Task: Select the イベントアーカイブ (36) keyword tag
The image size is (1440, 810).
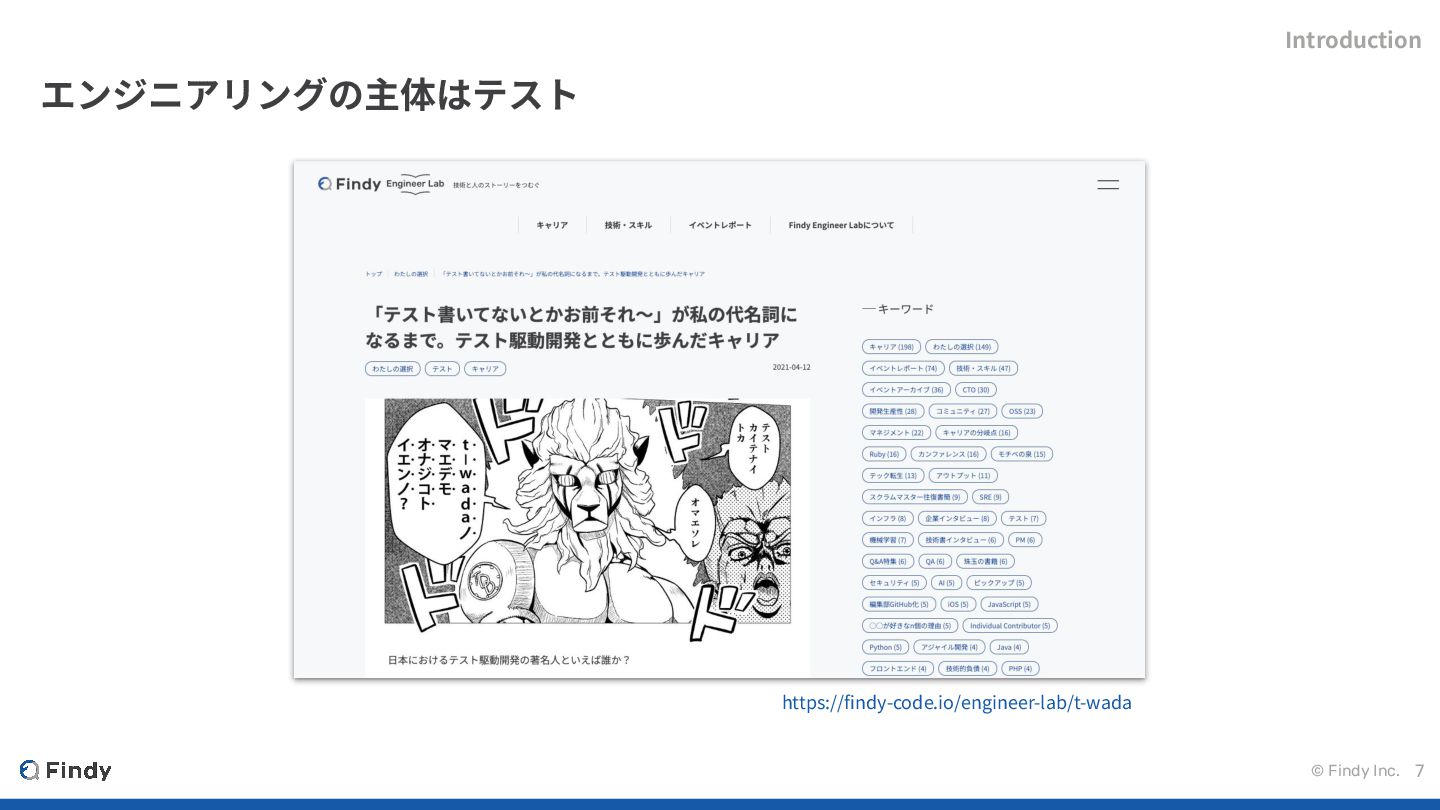Action: pos(906,390)
